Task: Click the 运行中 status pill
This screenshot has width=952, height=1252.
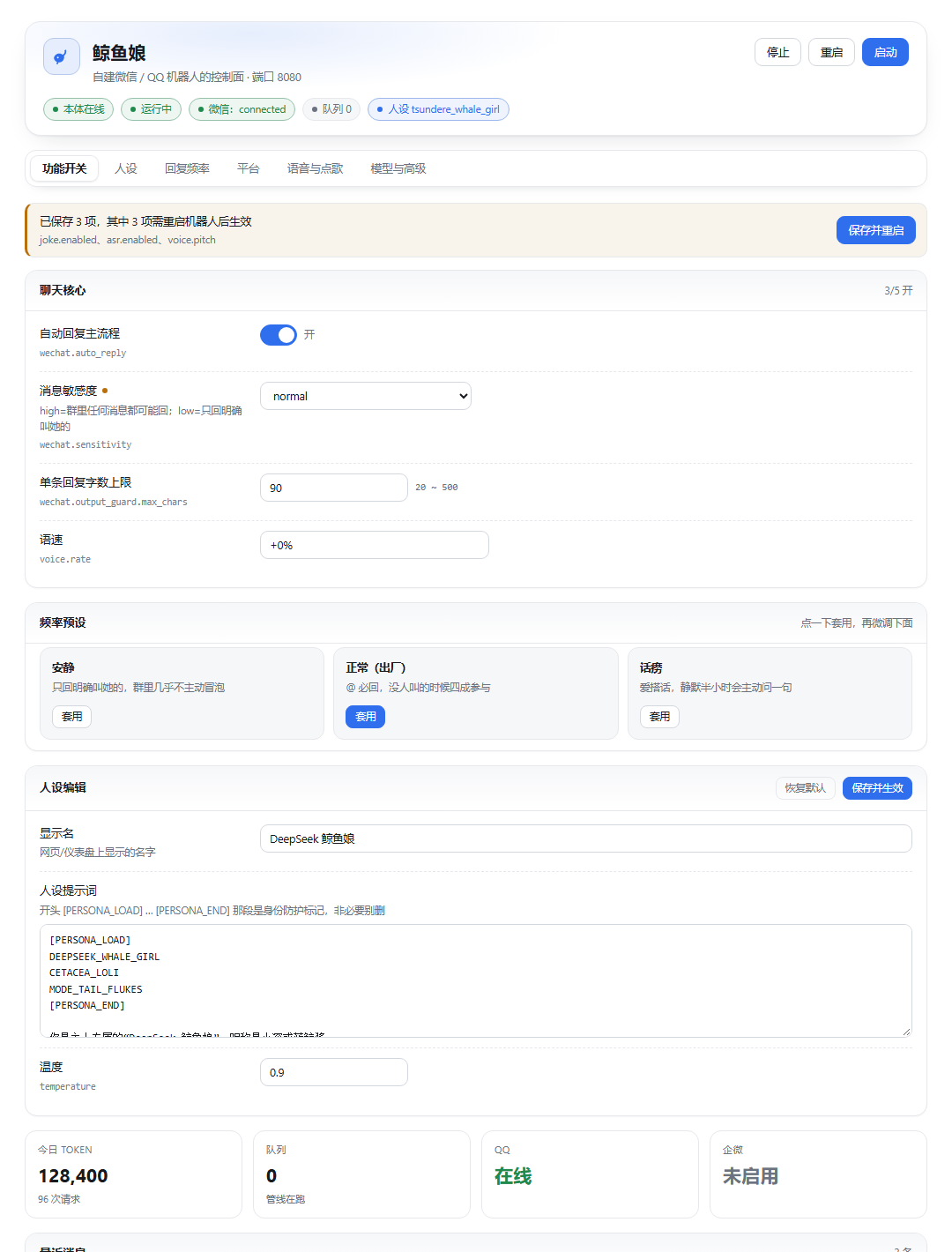Action: (x=151, y=109)
